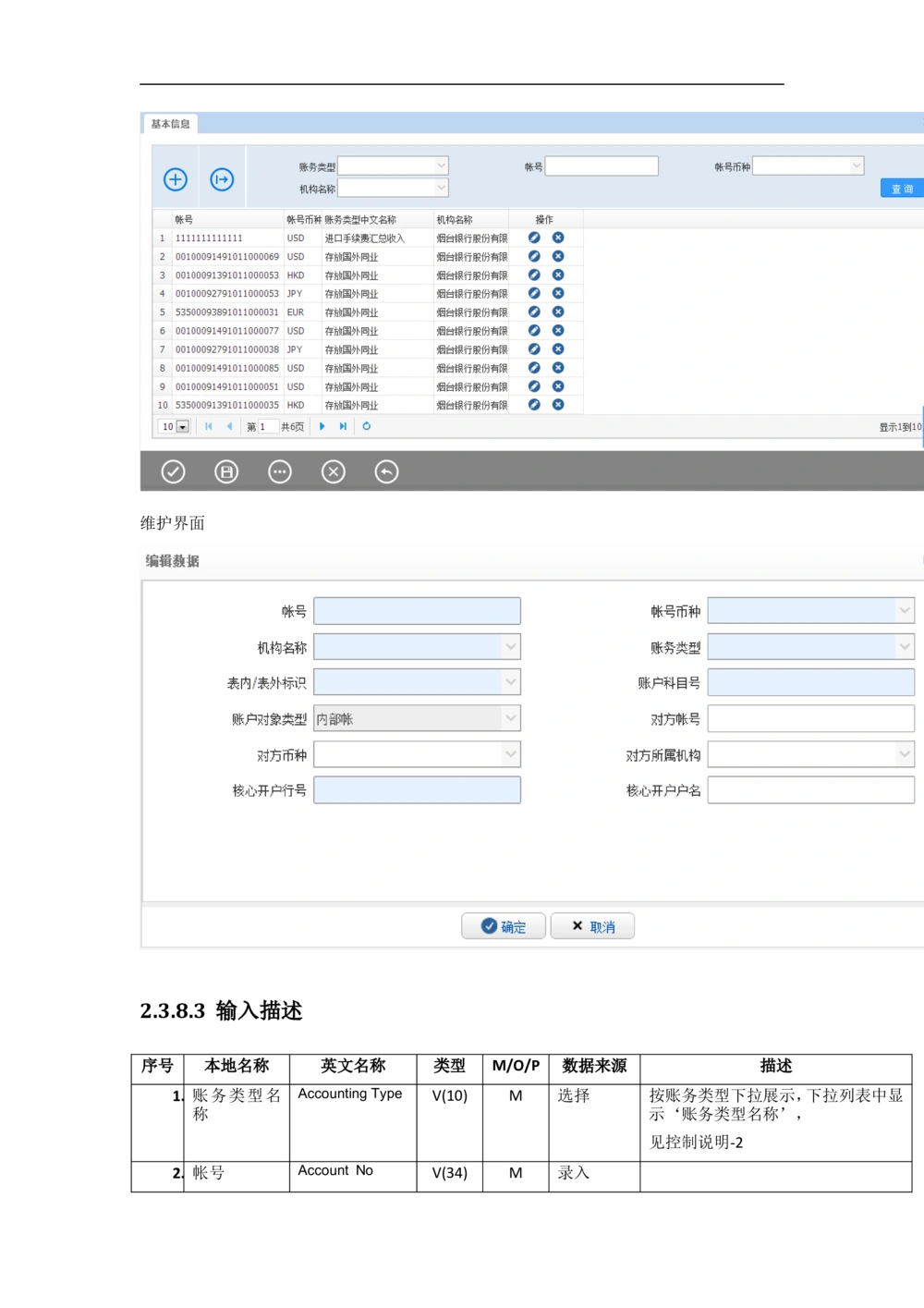924x1308 pixels.
Task: Click the export arrow icon
Action: click(222, 179)
